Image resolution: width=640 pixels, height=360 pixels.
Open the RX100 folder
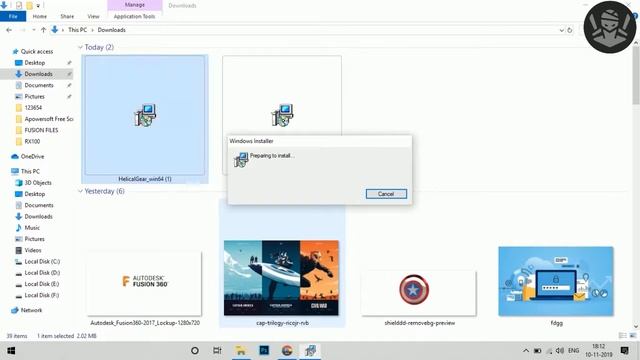(32, 141)
